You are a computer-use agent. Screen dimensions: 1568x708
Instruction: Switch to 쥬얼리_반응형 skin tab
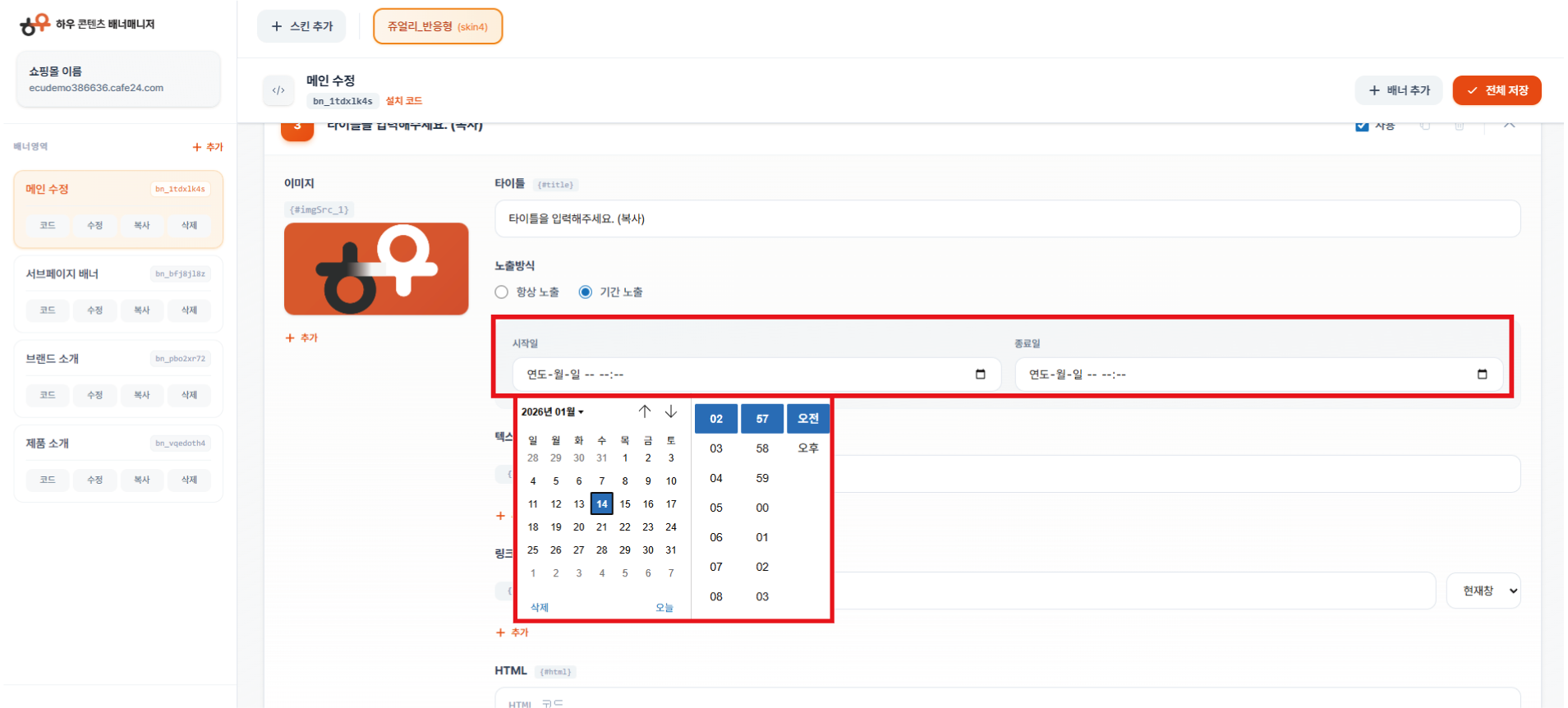[x=437, y=26]
